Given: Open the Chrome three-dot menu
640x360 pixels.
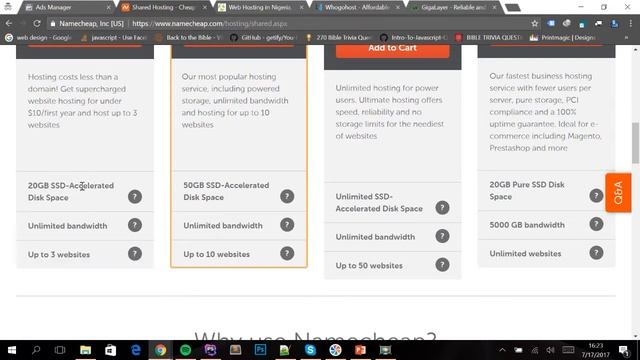Looking at the screenshot, I should 631,24.
